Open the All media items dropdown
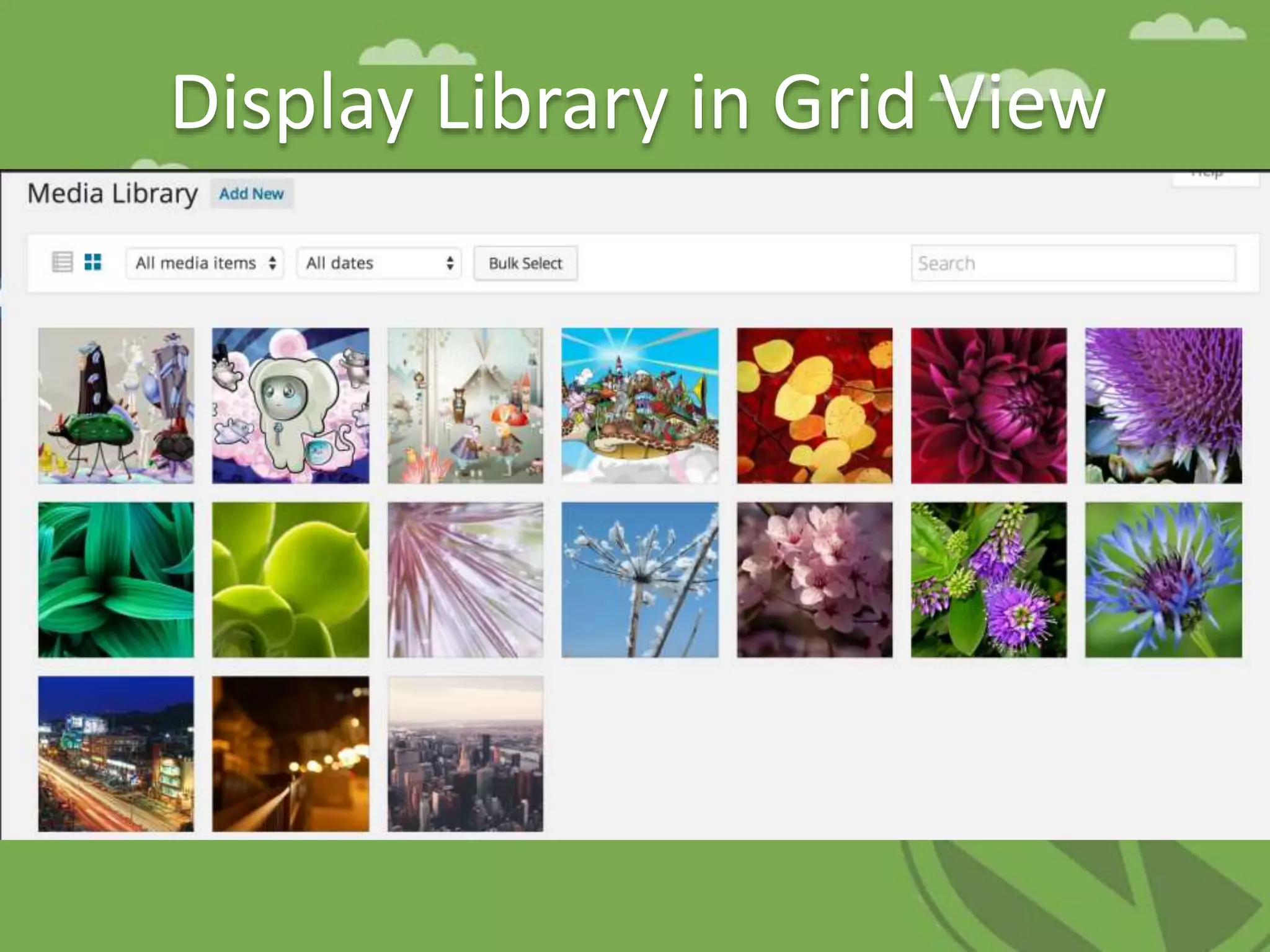Viewport: 1270px width, 952px height. point(205,263)
